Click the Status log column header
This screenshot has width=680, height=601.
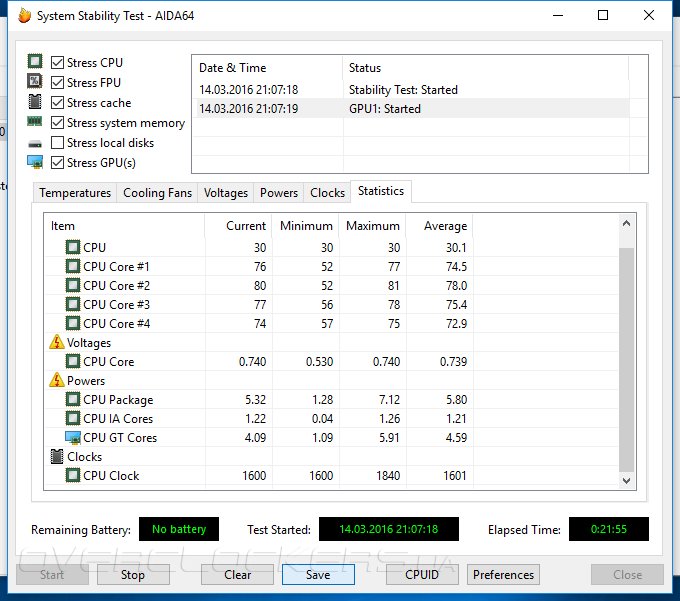point(485,68)
